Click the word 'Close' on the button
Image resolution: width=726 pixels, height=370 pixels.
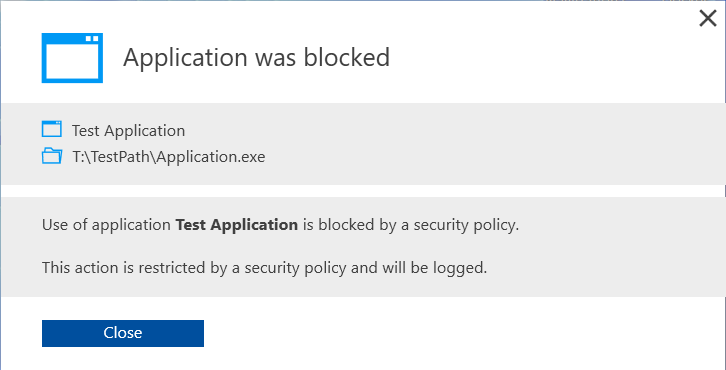pyautogui.click(x=123, y=333)
